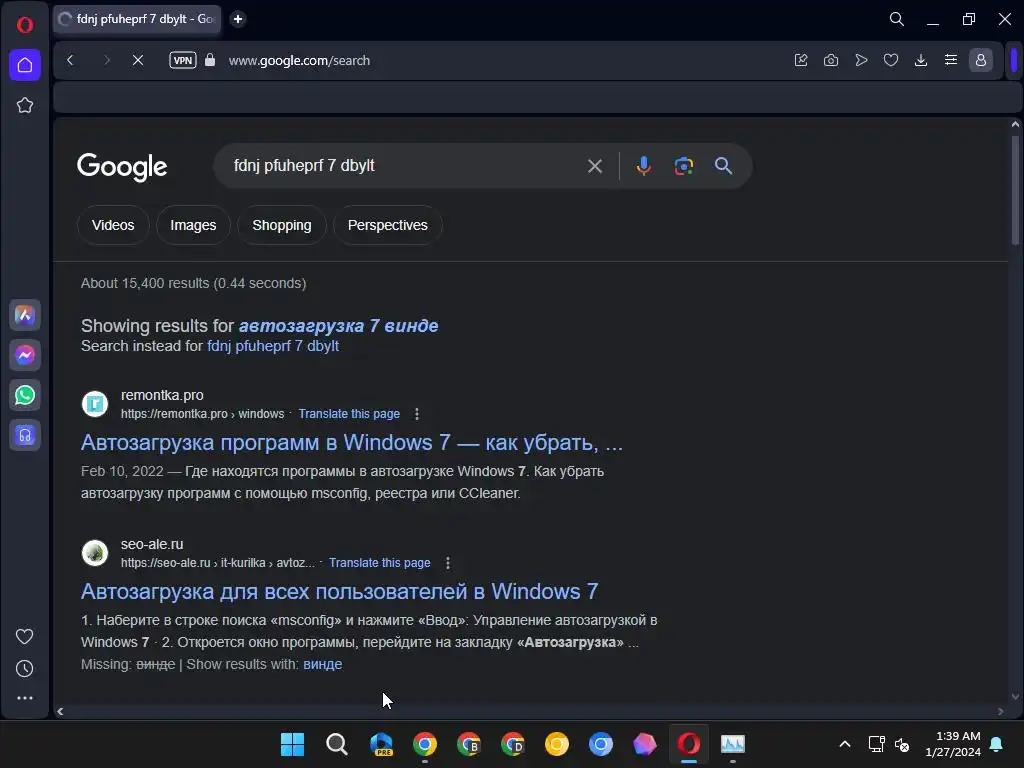Open Aria AI sidebar icon
Screen dimensions: 1024x768
25,315
